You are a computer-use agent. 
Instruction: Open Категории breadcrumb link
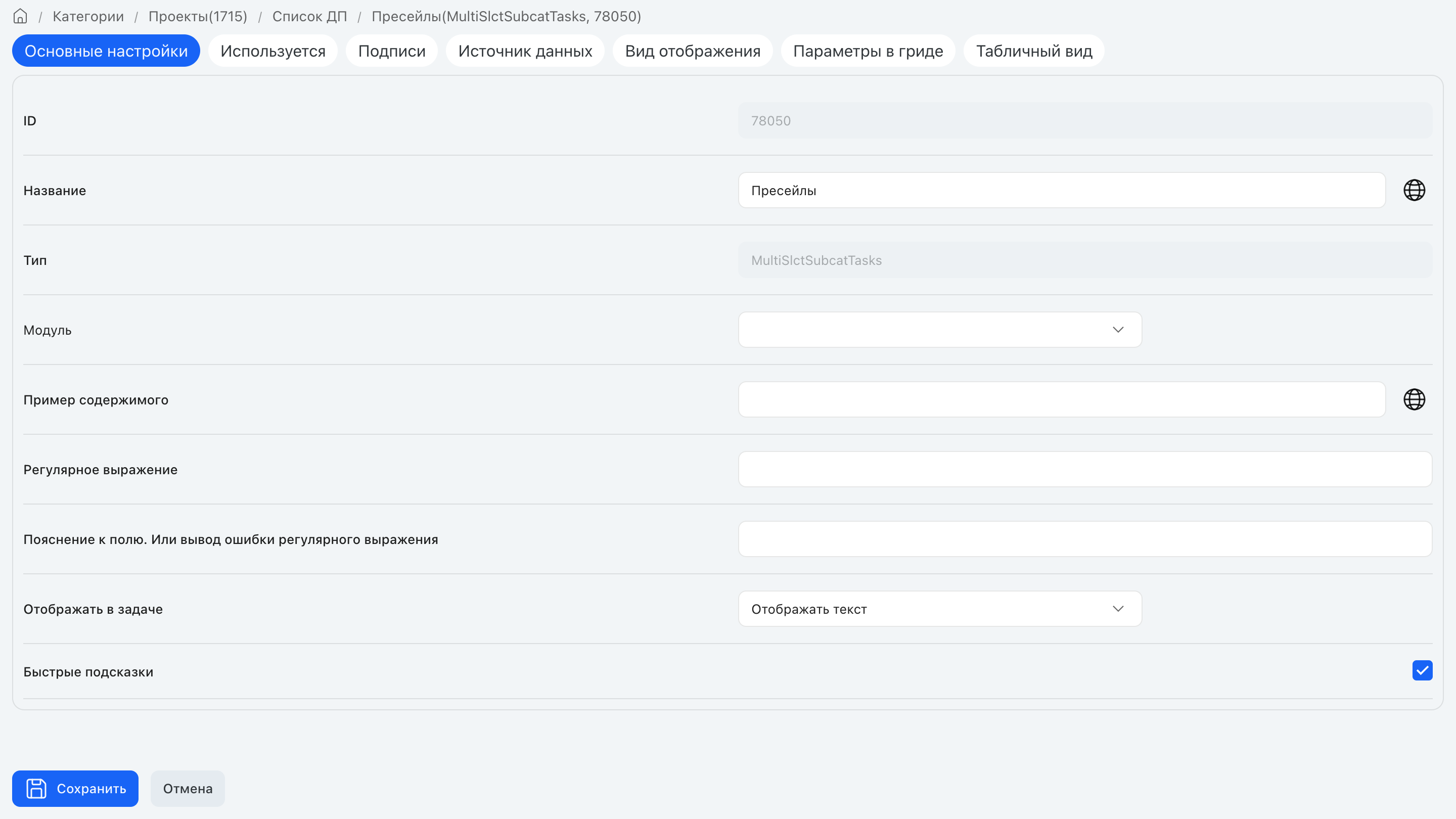click(x=88, y=16)
